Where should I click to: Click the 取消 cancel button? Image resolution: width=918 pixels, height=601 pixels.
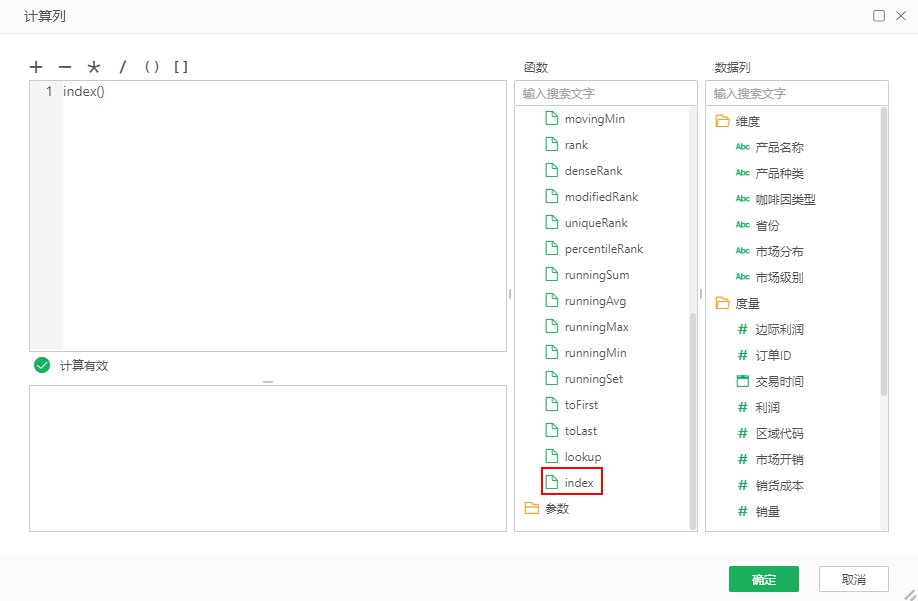[852, 579]
